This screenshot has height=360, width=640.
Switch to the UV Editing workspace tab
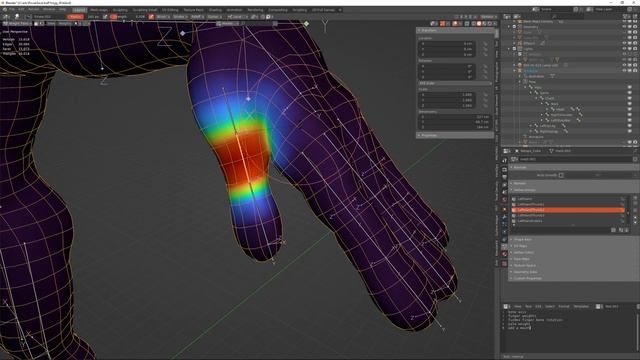click(x=170, y=9)
